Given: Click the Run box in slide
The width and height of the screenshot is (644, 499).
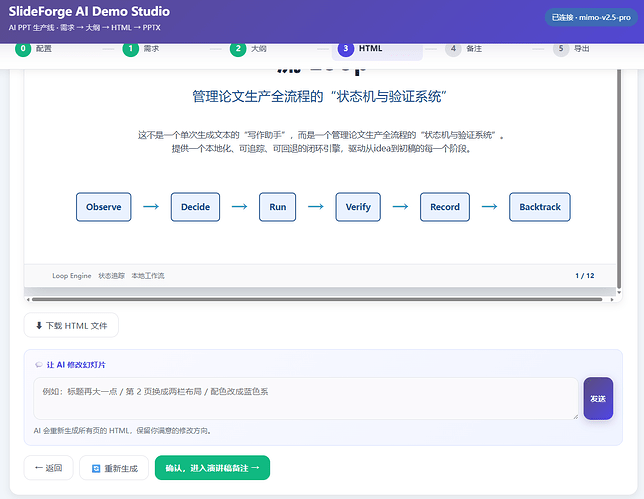Looking at the screenshot, I should [278, 207].
